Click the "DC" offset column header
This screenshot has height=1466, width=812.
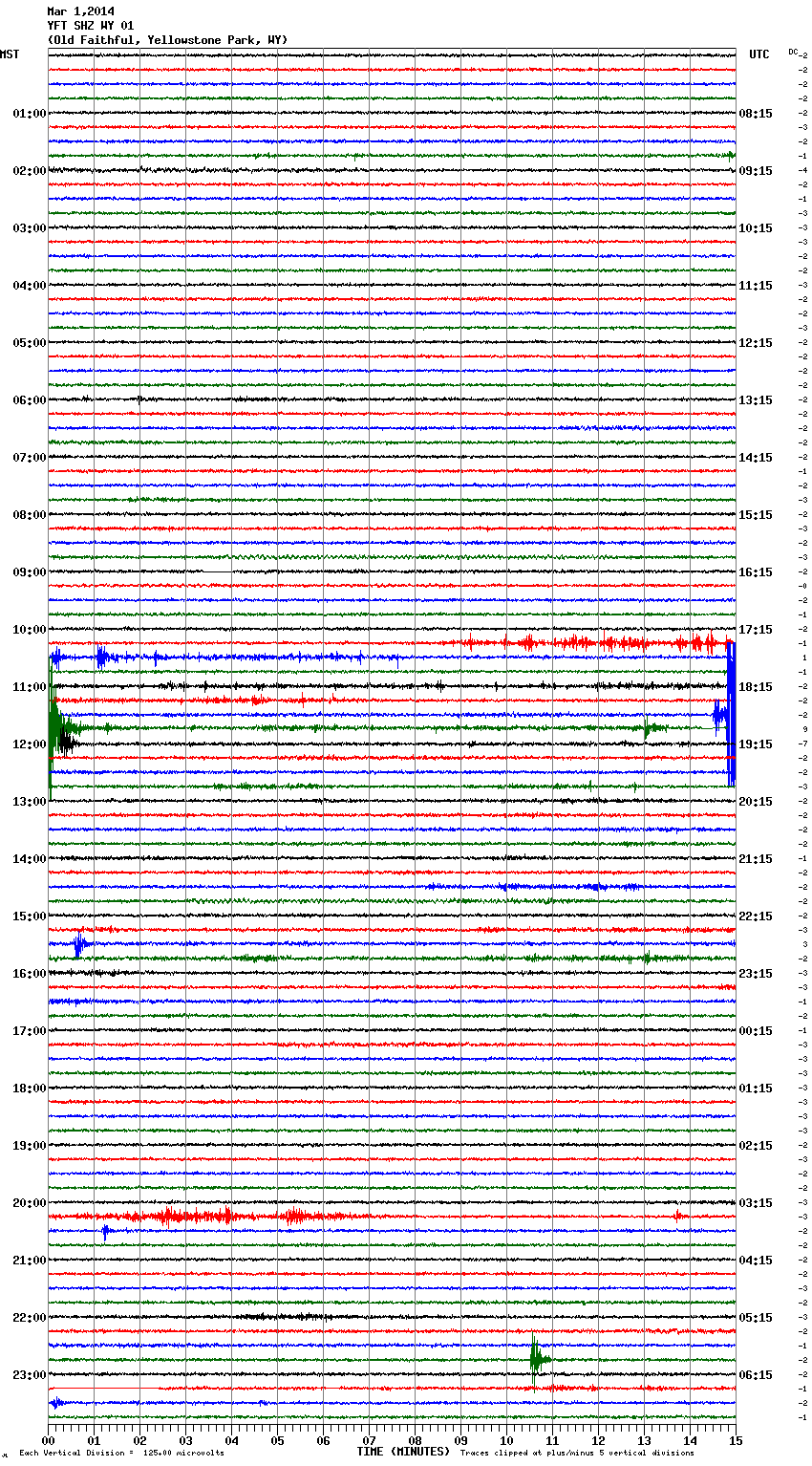tap(793, 52)
